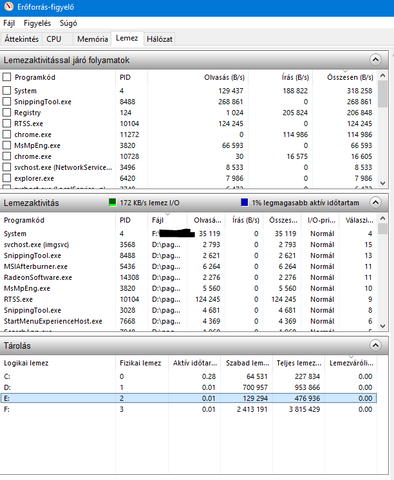Image resolution: width=394 pixels, height=480 pixels.
Task: Sort storage by Lemezváróli... column
Action: pos(351,363)
